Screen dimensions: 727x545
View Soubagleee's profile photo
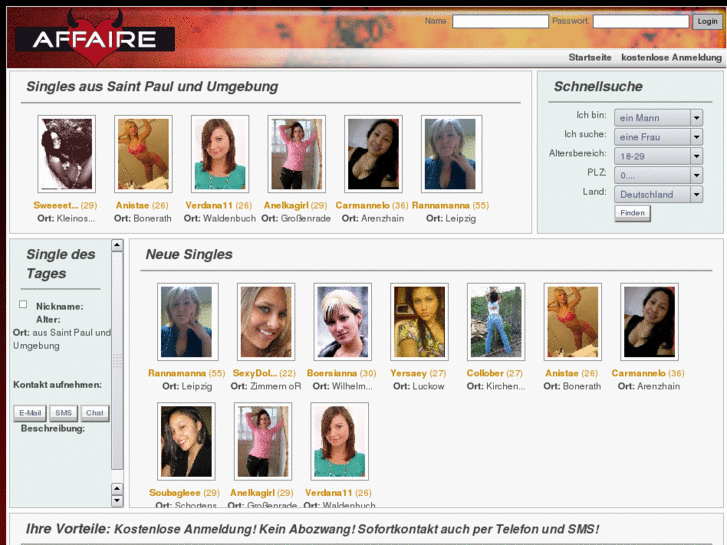pyautogui.click(x=186, y=441)
